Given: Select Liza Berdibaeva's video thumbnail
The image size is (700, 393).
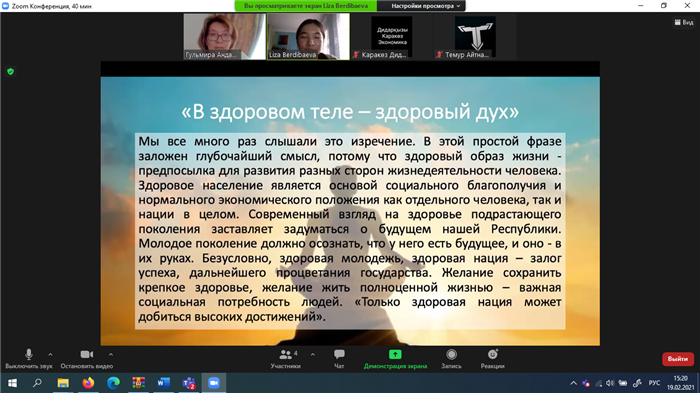Looking at the screenshot, I should [x=308, y=36].
